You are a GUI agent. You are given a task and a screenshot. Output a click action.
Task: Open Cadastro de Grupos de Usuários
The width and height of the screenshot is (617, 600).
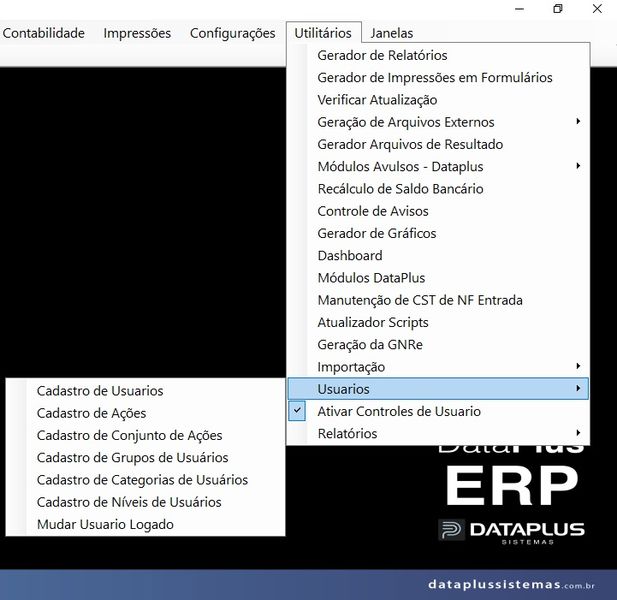[x=145, y=458]
